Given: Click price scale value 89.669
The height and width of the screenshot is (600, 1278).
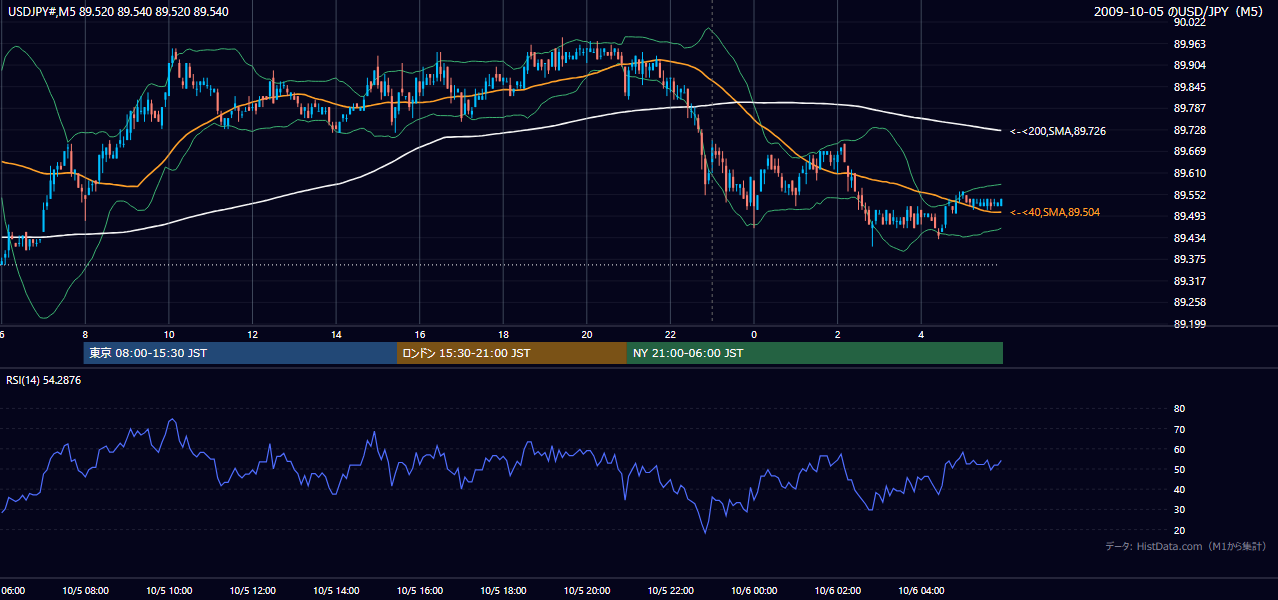Looking at the screenshot, I should 1190,151.
